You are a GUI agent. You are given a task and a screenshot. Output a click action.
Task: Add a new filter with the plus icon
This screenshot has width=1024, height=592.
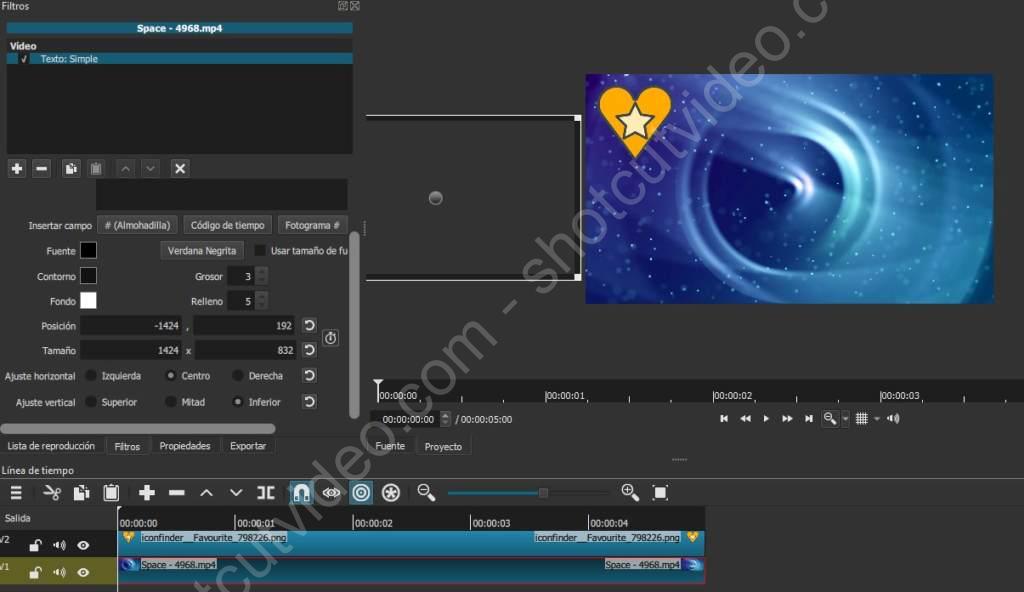click(x=17, y=168)
